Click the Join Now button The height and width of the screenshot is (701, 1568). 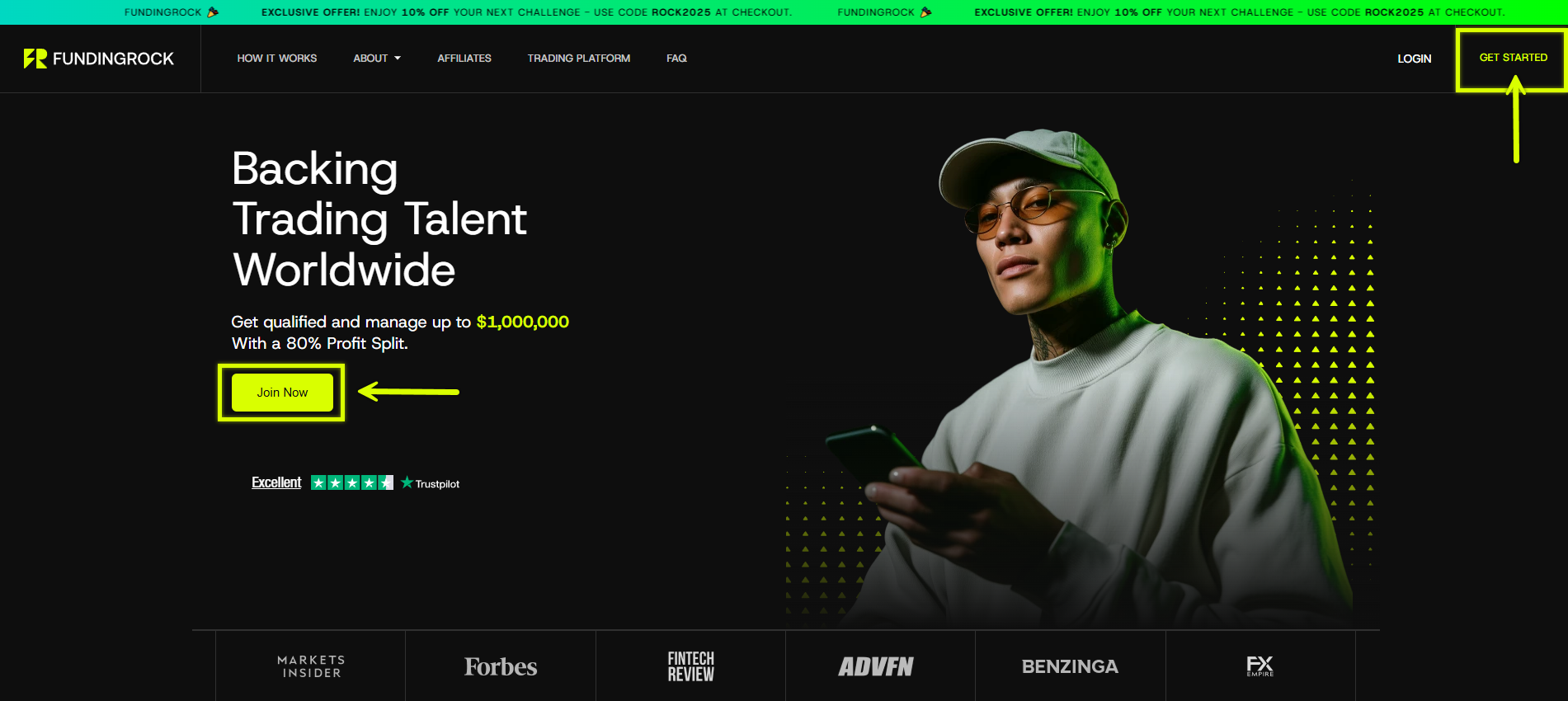coord(282,393)
